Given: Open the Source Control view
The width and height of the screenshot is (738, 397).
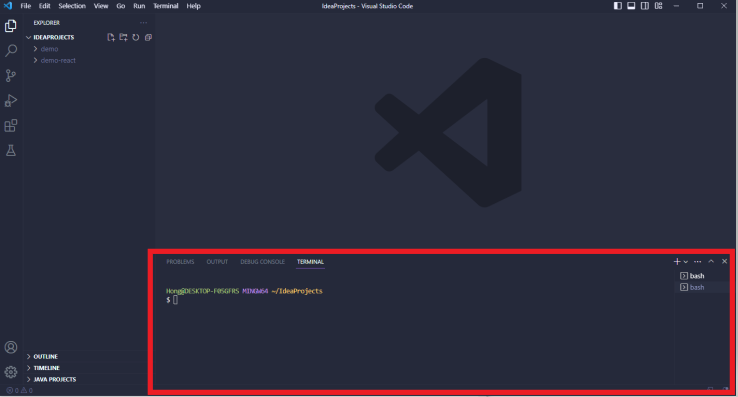Looking at the screenshot, I should (x=11, y=75).
